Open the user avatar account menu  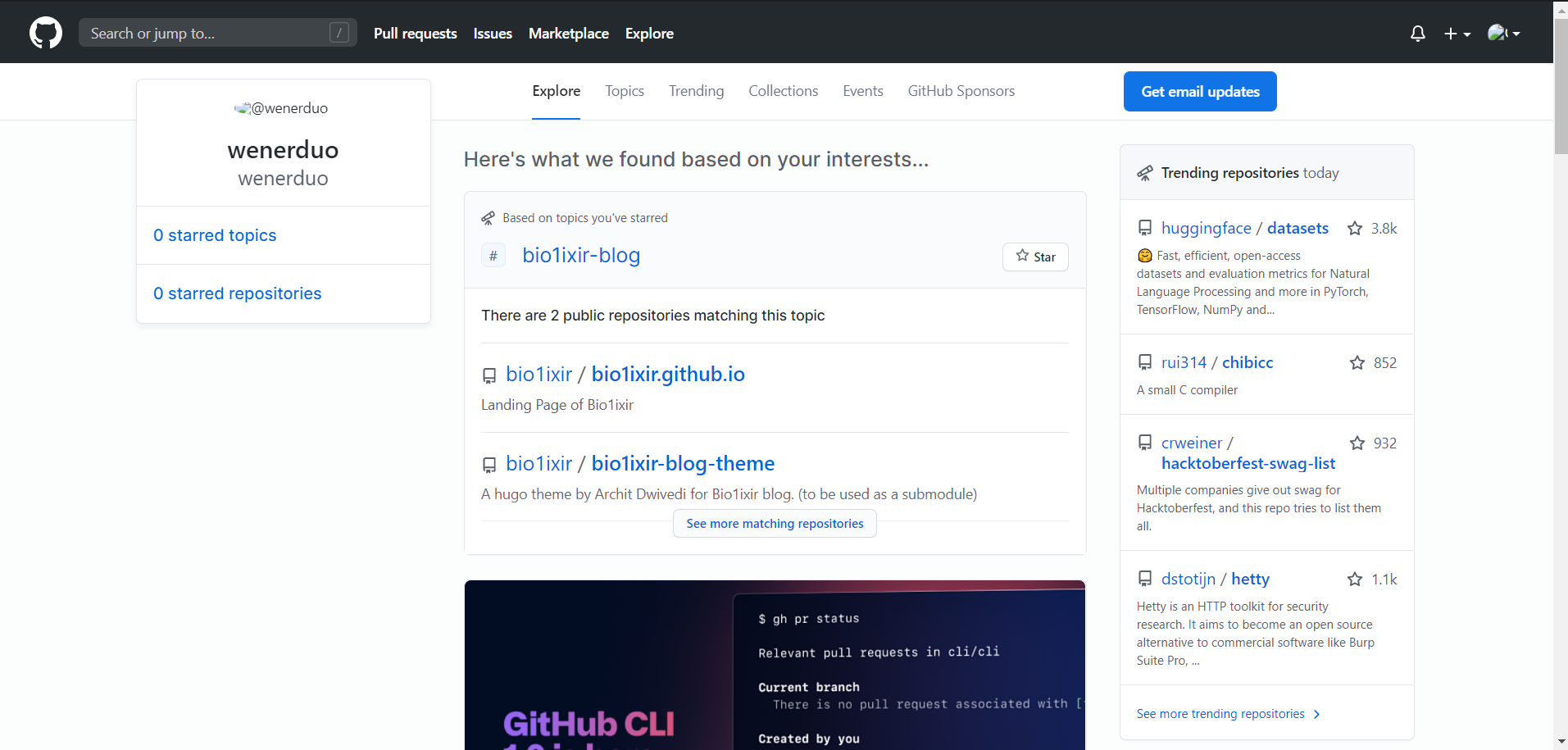pyautogui.click(x=1504, y=34)
